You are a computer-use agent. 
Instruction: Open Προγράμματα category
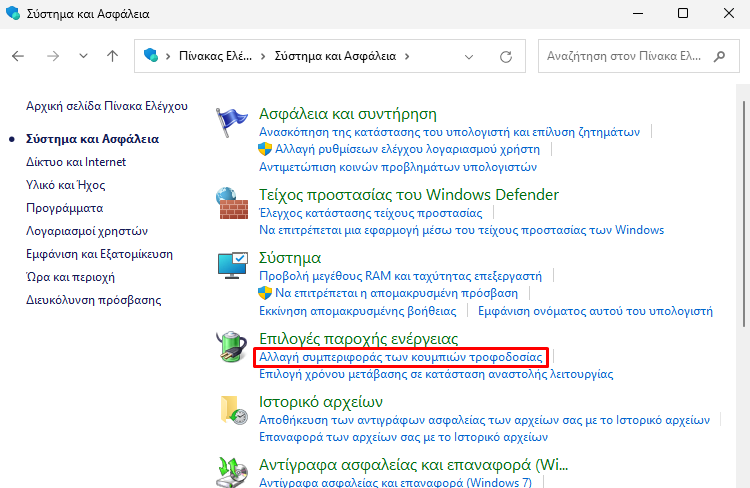(x=65, y=208)
